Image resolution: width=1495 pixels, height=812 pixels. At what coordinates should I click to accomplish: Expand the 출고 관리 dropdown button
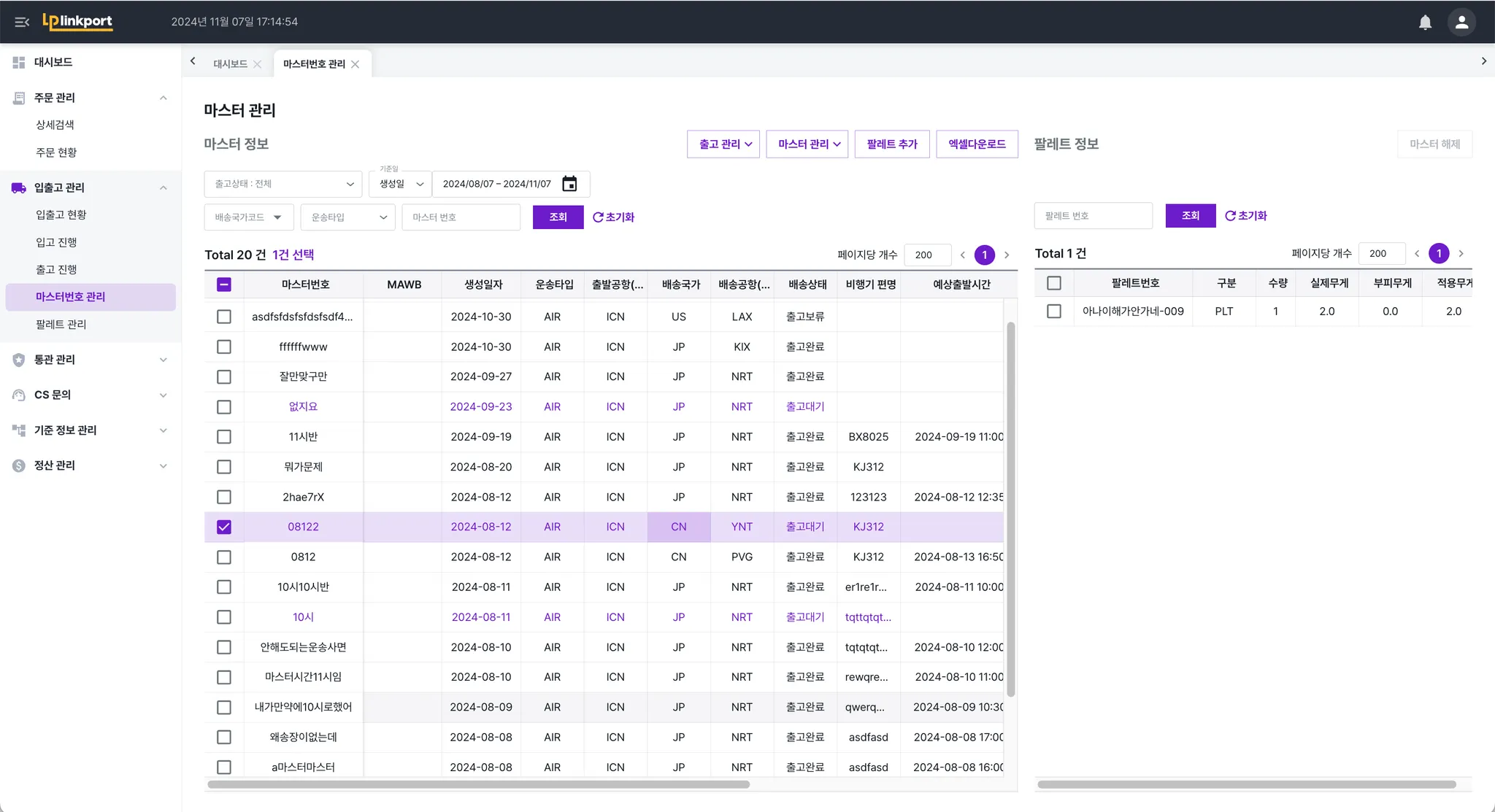[x=723, y=144]
